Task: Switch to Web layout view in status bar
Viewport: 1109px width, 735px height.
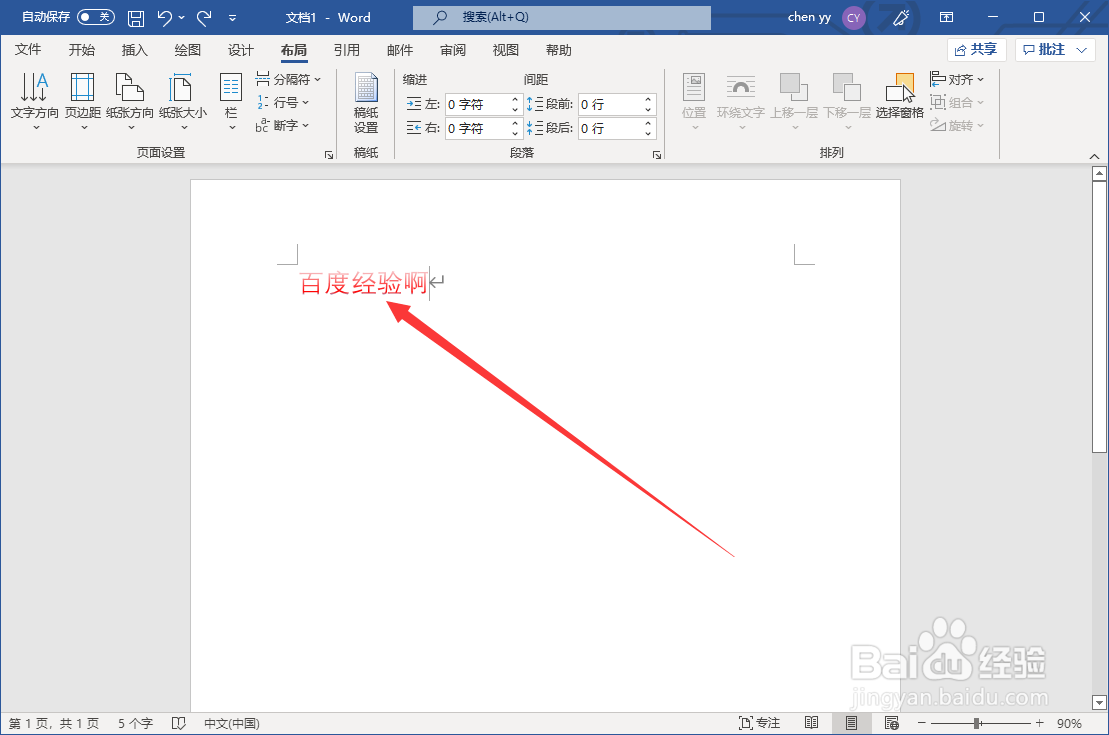Action: [x=890, y=721]
